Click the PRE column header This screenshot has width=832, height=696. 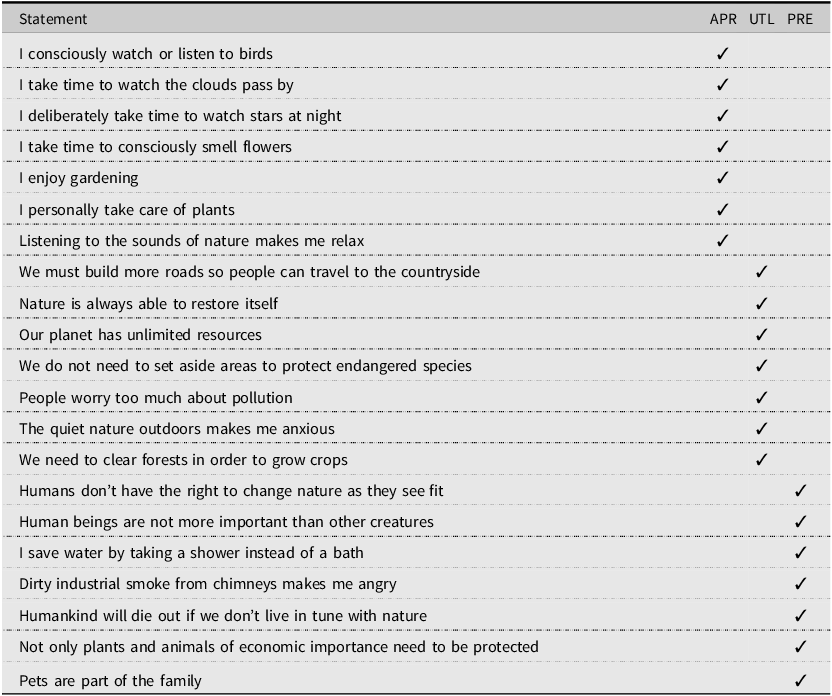[x=800, y=19]
